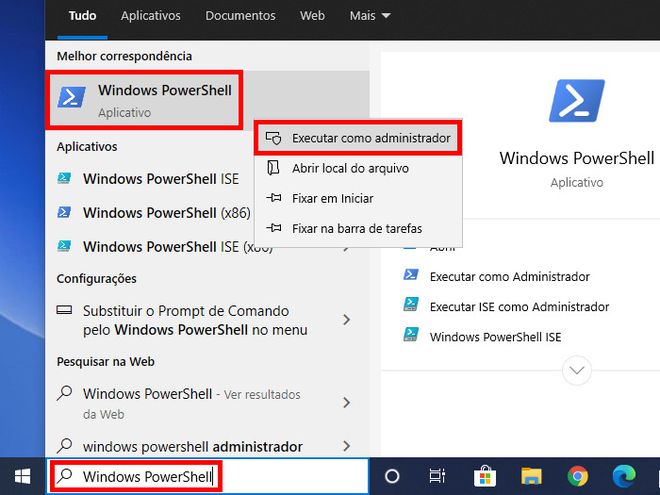This screenshot has width=660, height=495.
Task: Click the Windows PowerShell ISE result icon
Action: pyautogui.click(x=64, y=178)
